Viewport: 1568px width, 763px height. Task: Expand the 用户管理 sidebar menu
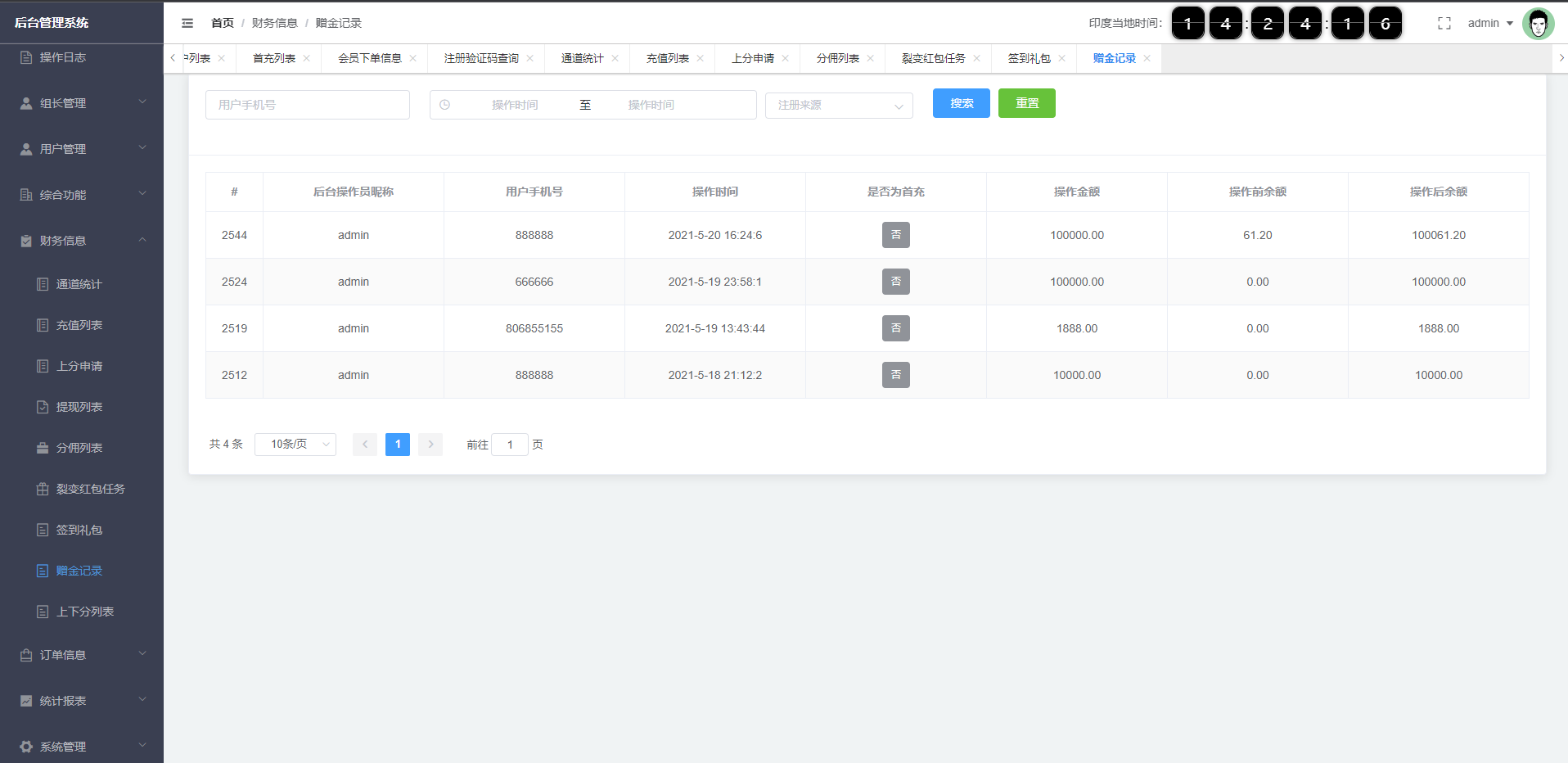(82, 149)
